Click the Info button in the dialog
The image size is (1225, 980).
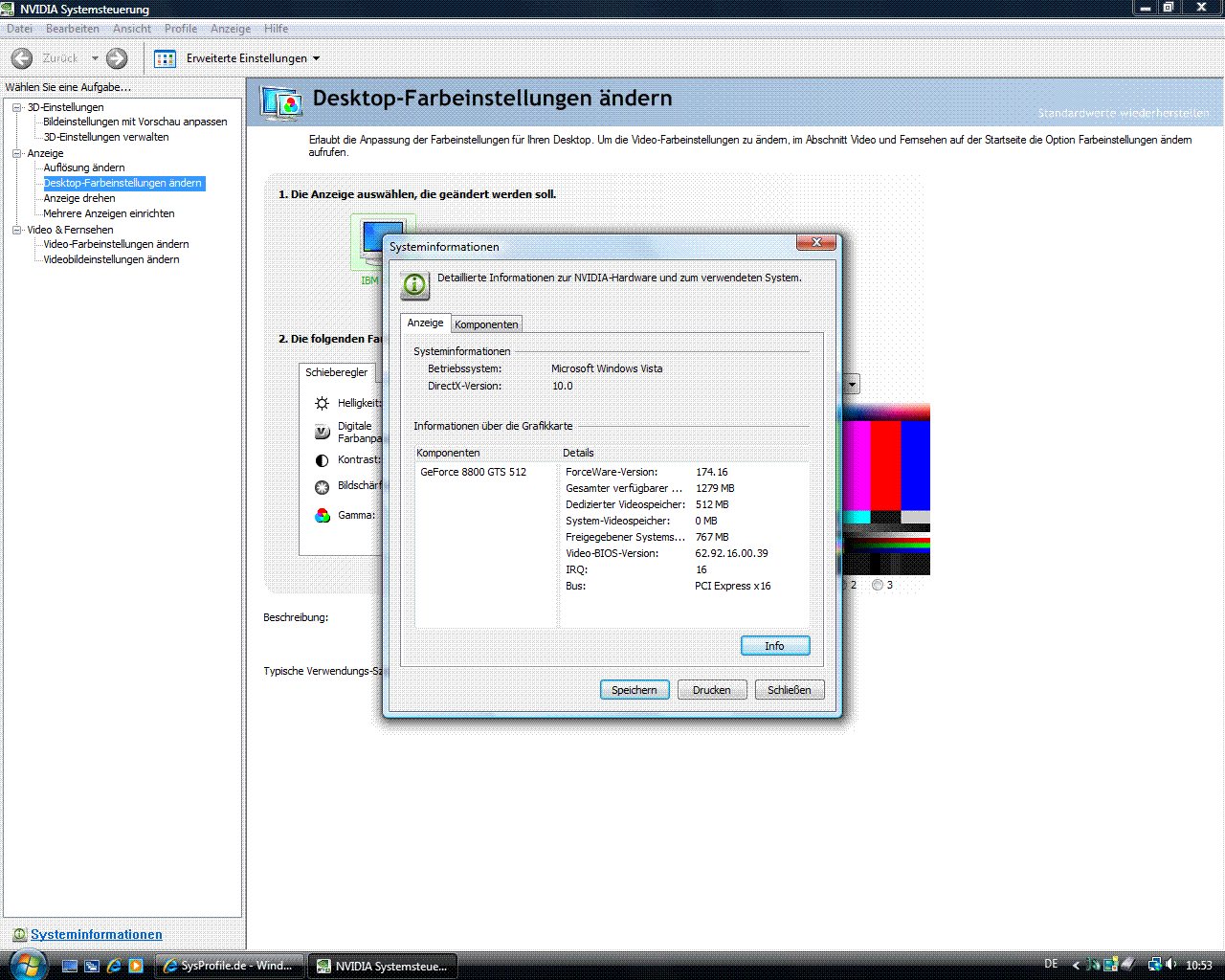coord(775,646)
